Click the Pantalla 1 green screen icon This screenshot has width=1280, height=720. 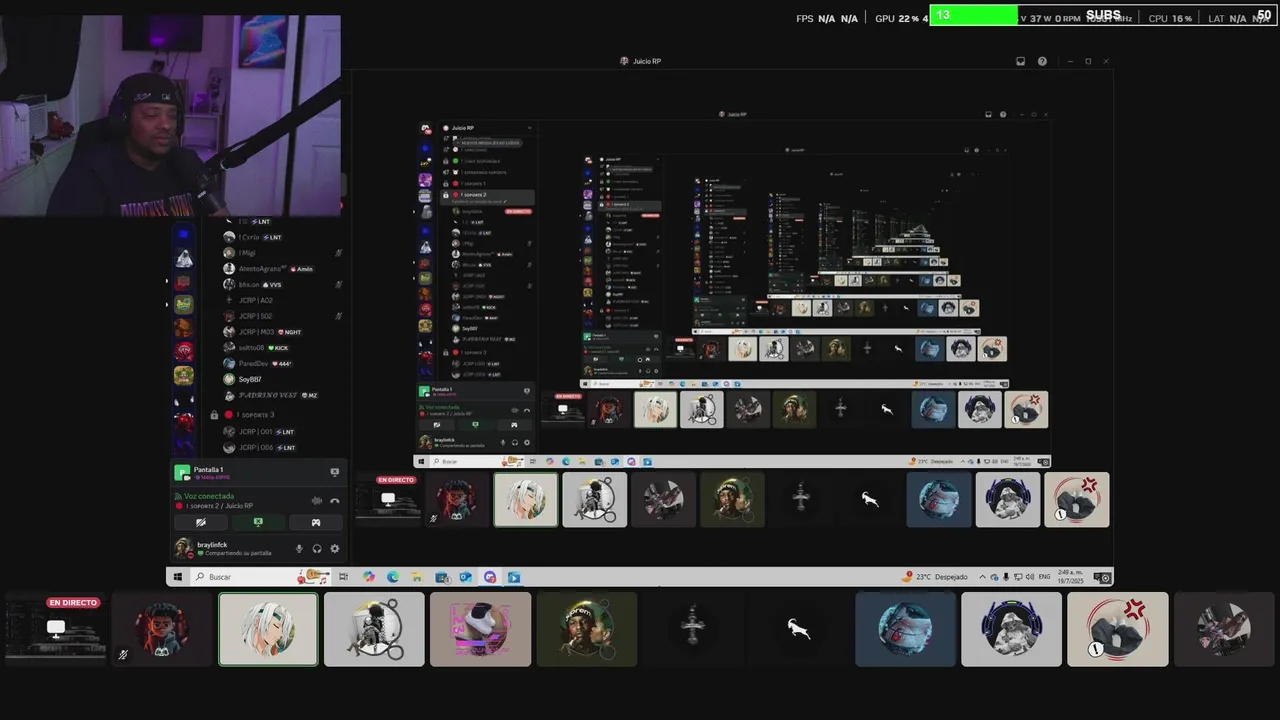click(182, 472)
